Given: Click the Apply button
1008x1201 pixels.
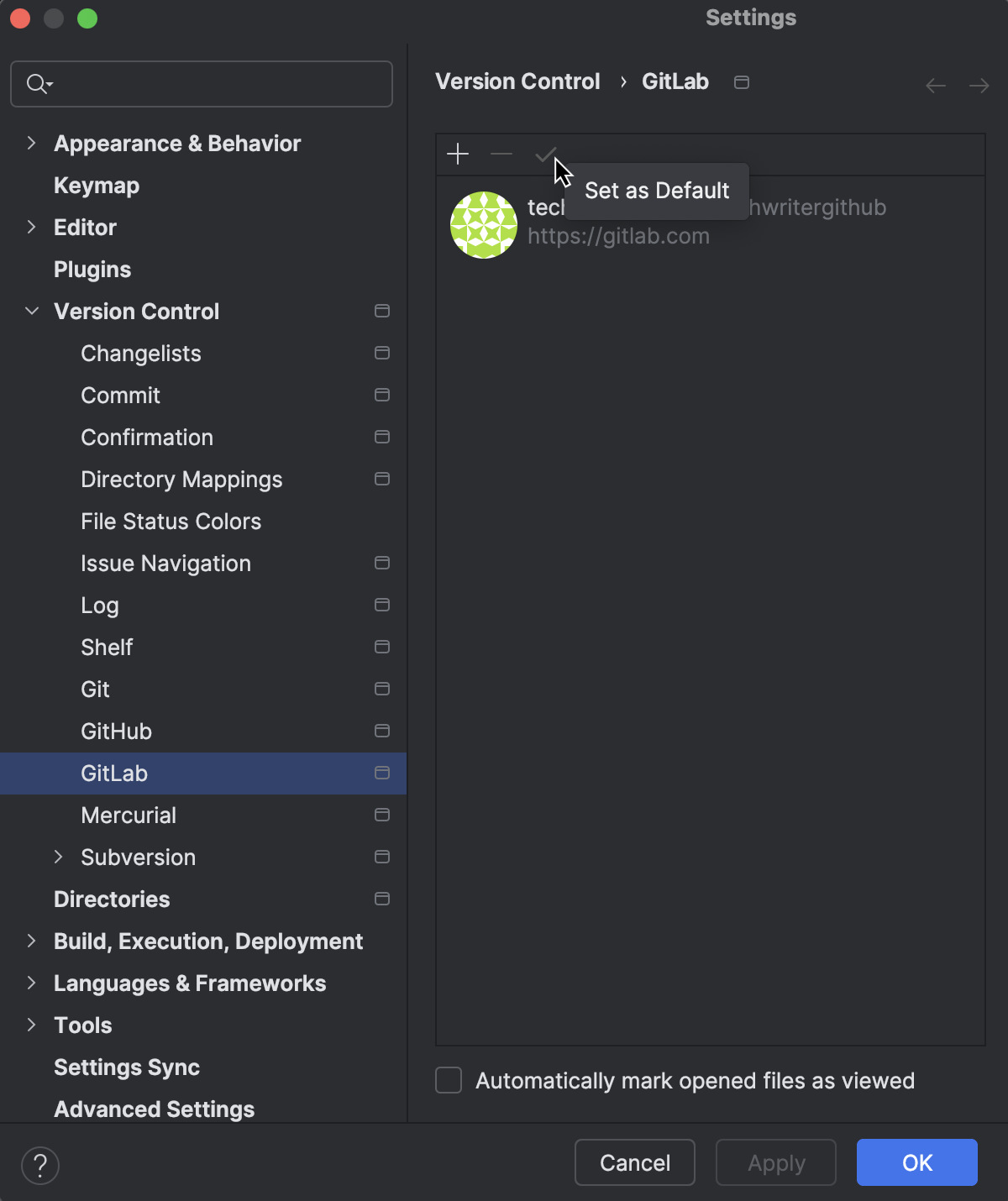Looking at the screenshot, I should [x=775, y=1162].
